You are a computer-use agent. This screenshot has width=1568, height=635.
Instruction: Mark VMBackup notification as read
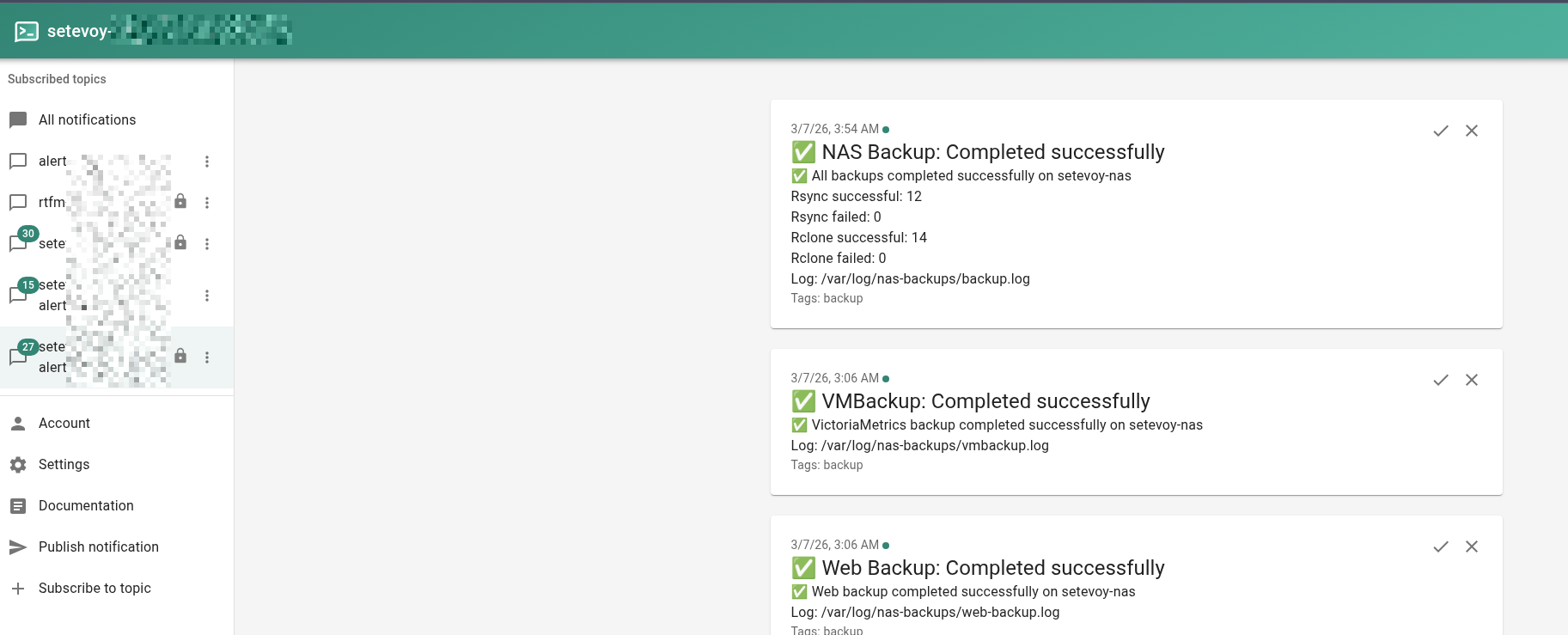1441,380
